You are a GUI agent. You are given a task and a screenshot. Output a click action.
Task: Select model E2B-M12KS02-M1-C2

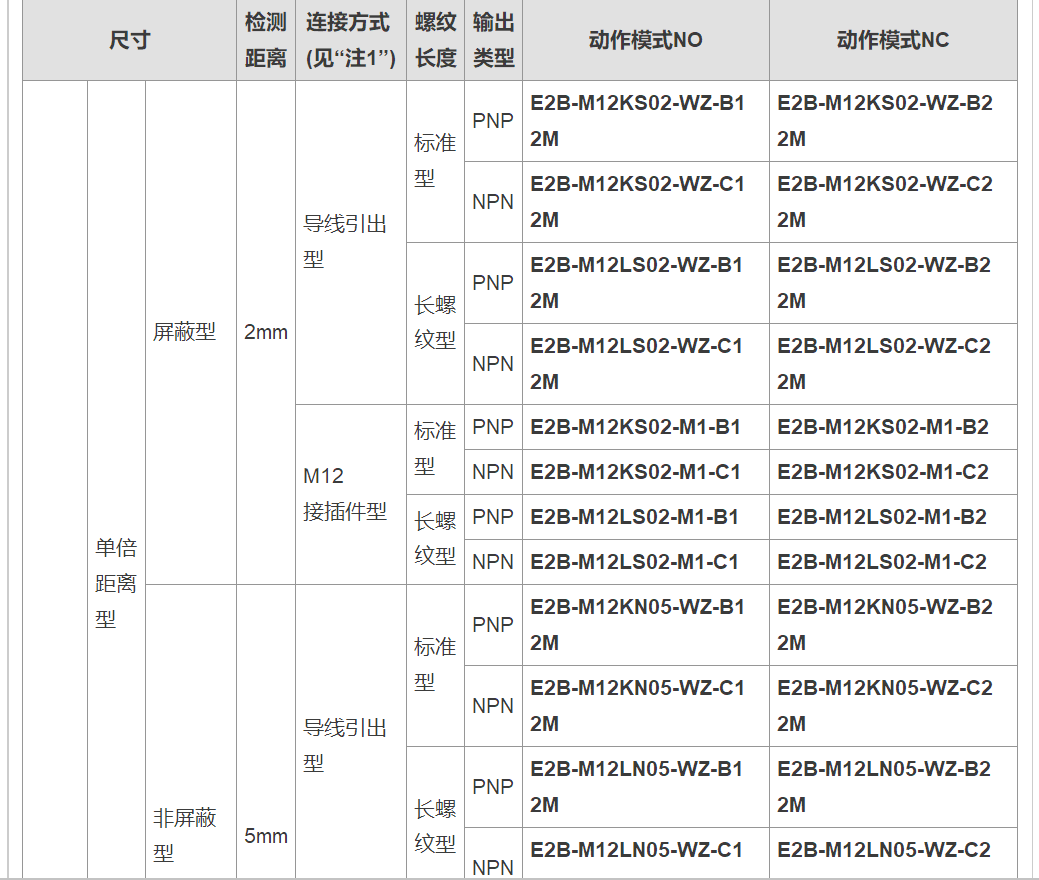coord(893,472)
